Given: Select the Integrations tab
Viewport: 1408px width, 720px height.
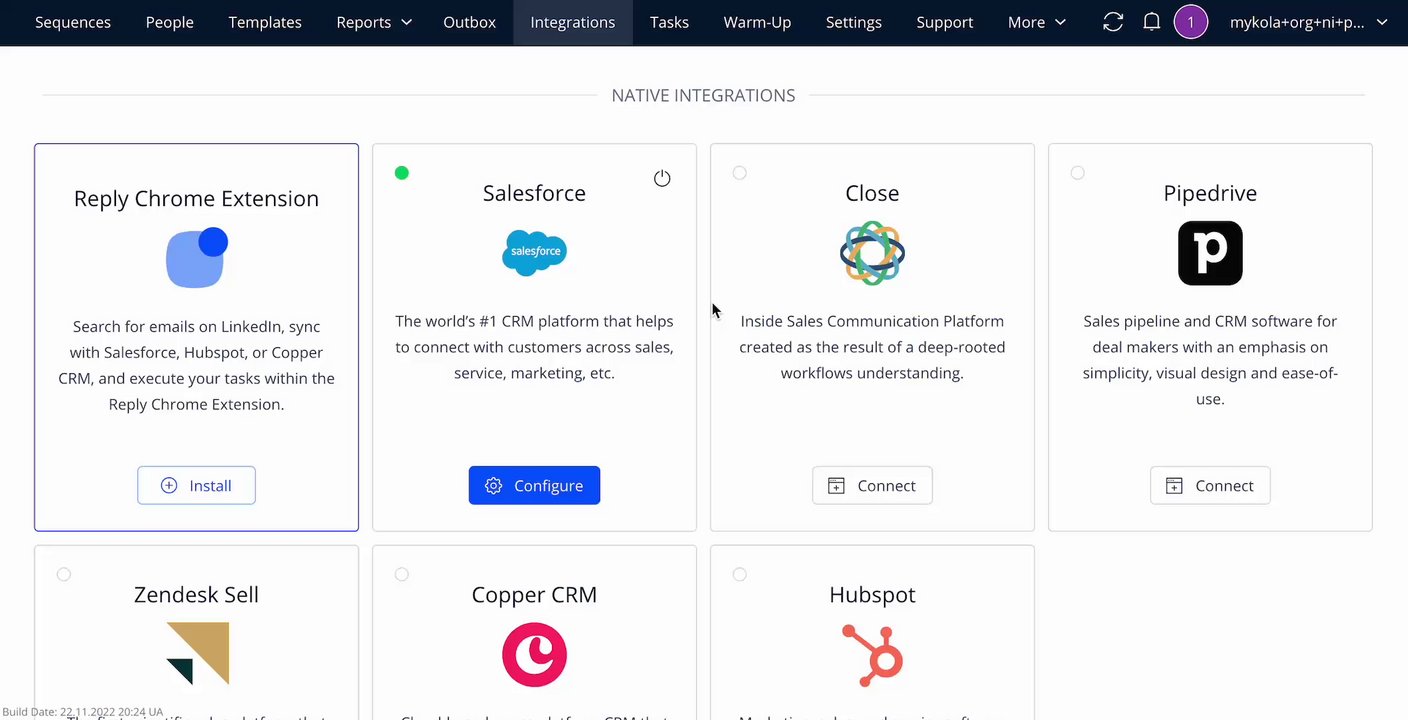Looking at the screenshot, I should (573, 22).
